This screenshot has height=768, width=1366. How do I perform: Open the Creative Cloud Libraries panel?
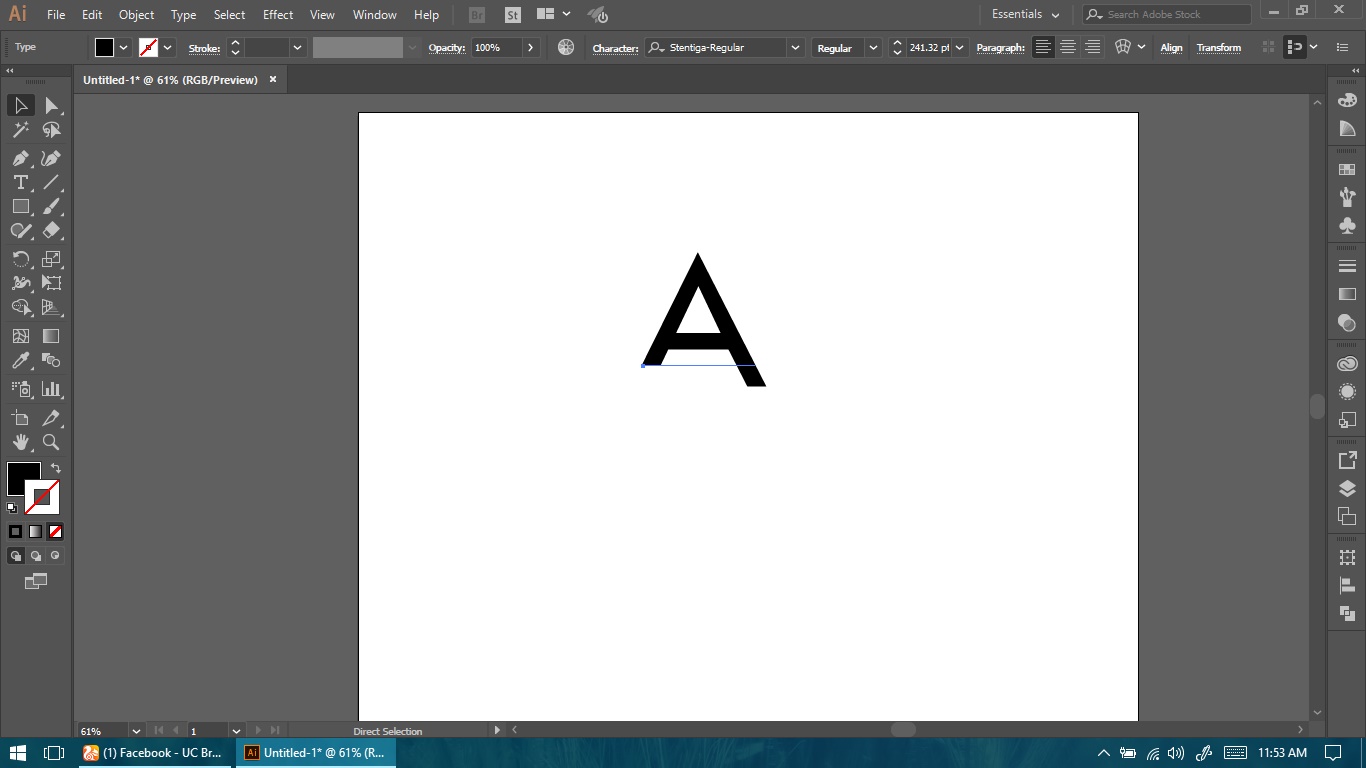(1347, 364)
